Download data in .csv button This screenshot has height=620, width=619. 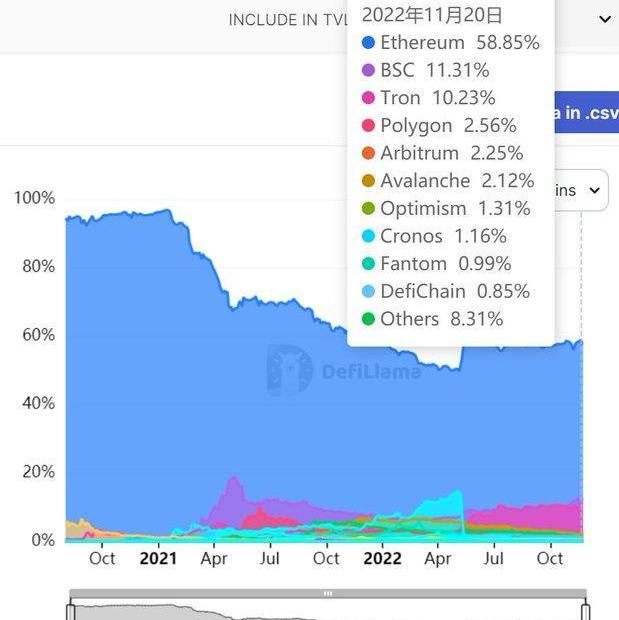tap(585, 113)
